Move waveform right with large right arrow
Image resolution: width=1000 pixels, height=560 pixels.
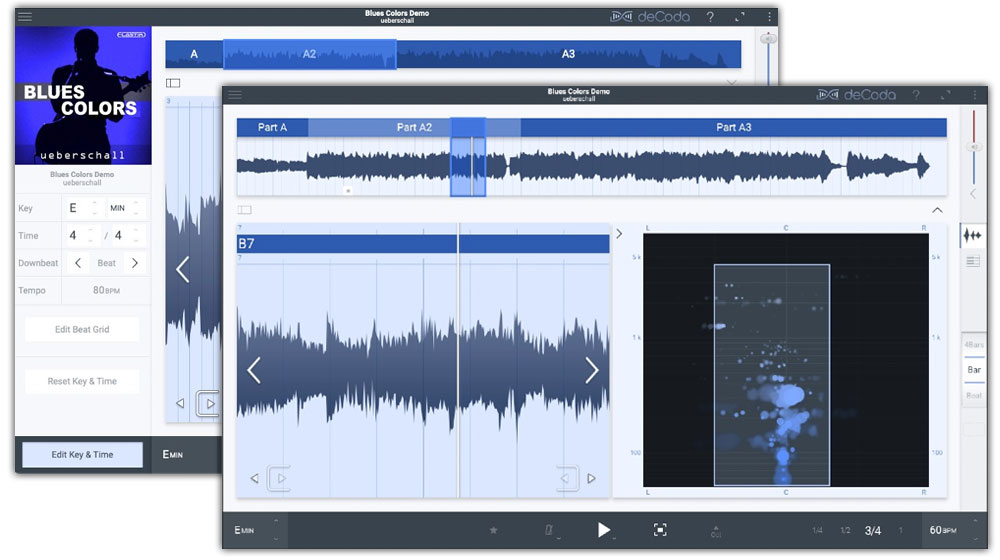592,371
